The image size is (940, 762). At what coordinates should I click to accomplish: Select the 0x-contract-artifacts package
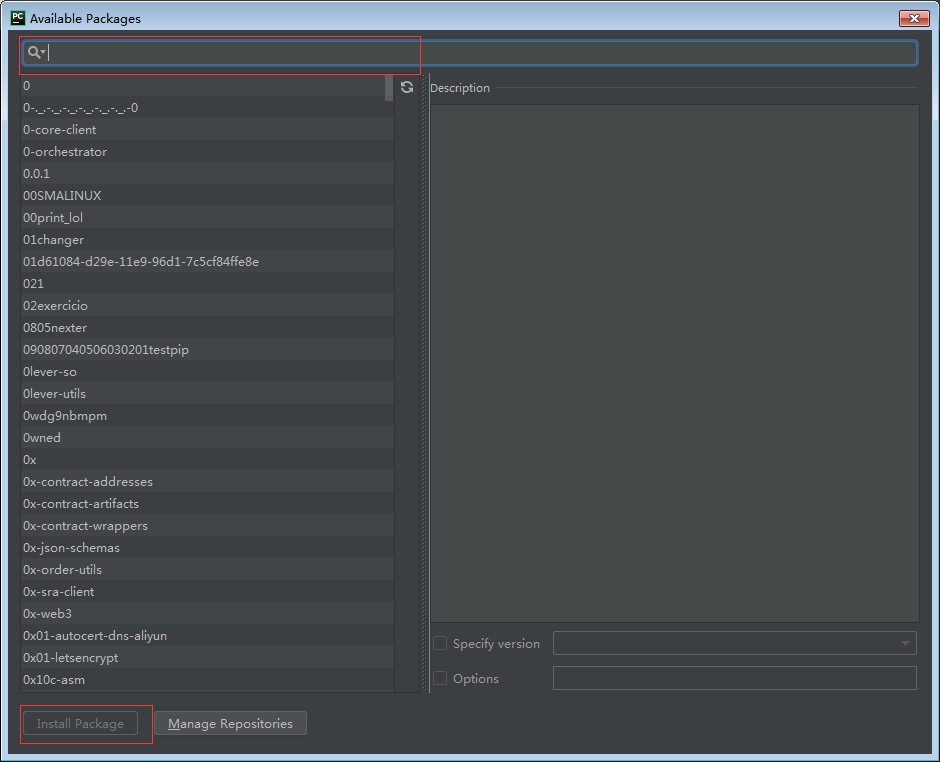[x=207, y=504]
